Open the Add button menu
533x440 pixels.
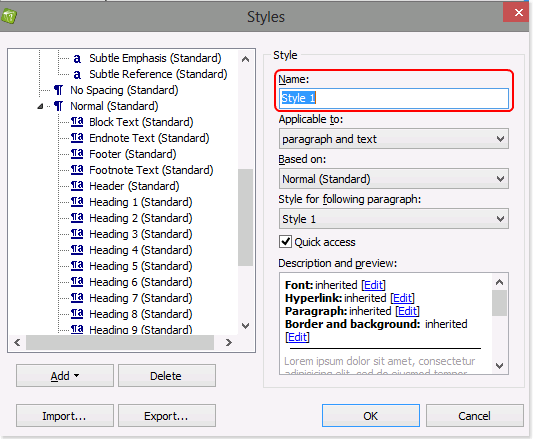(x=65, y=376)
